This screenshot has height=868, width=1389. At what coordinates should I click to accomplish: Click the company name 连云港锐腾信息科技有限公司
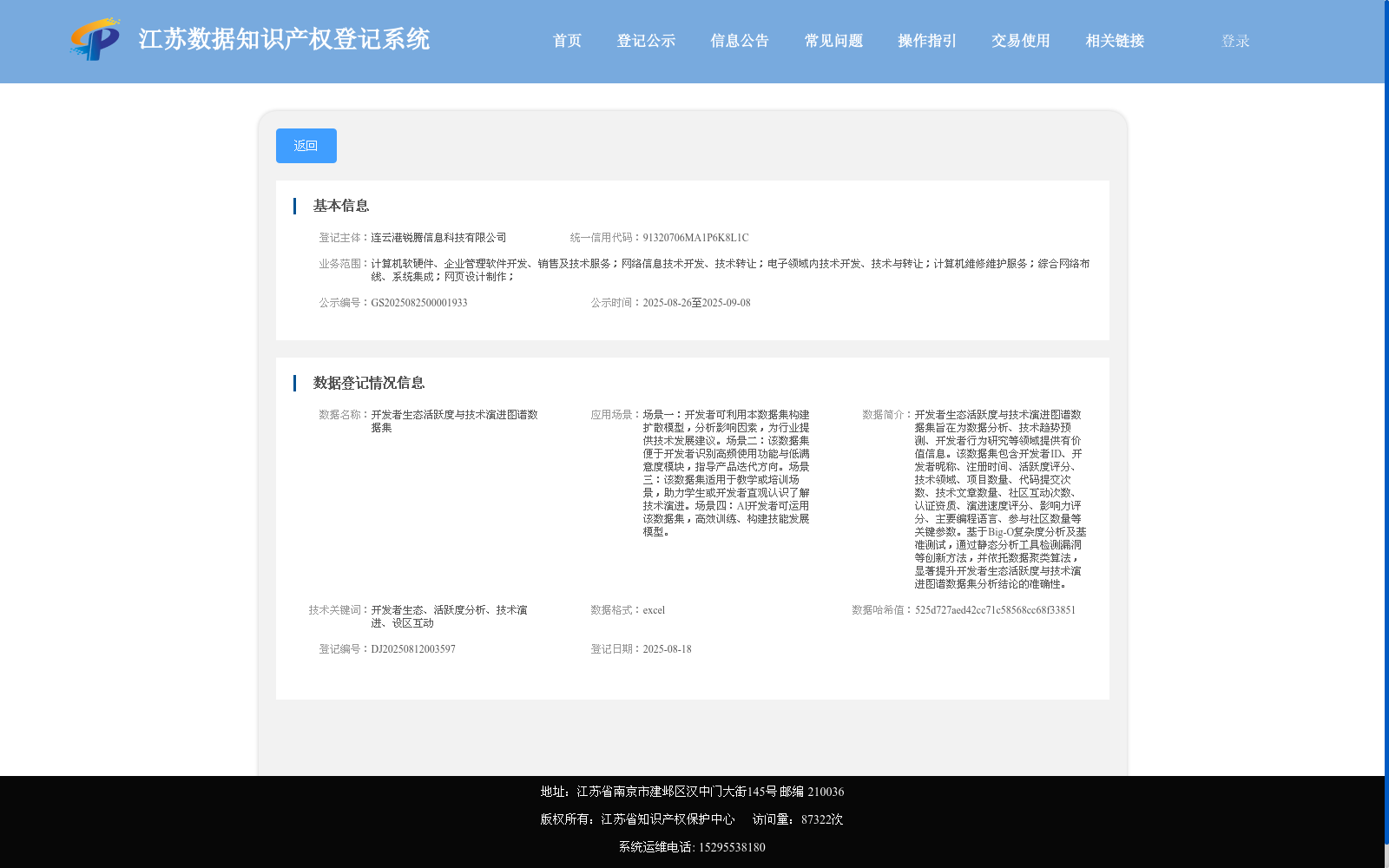(438, 238)
